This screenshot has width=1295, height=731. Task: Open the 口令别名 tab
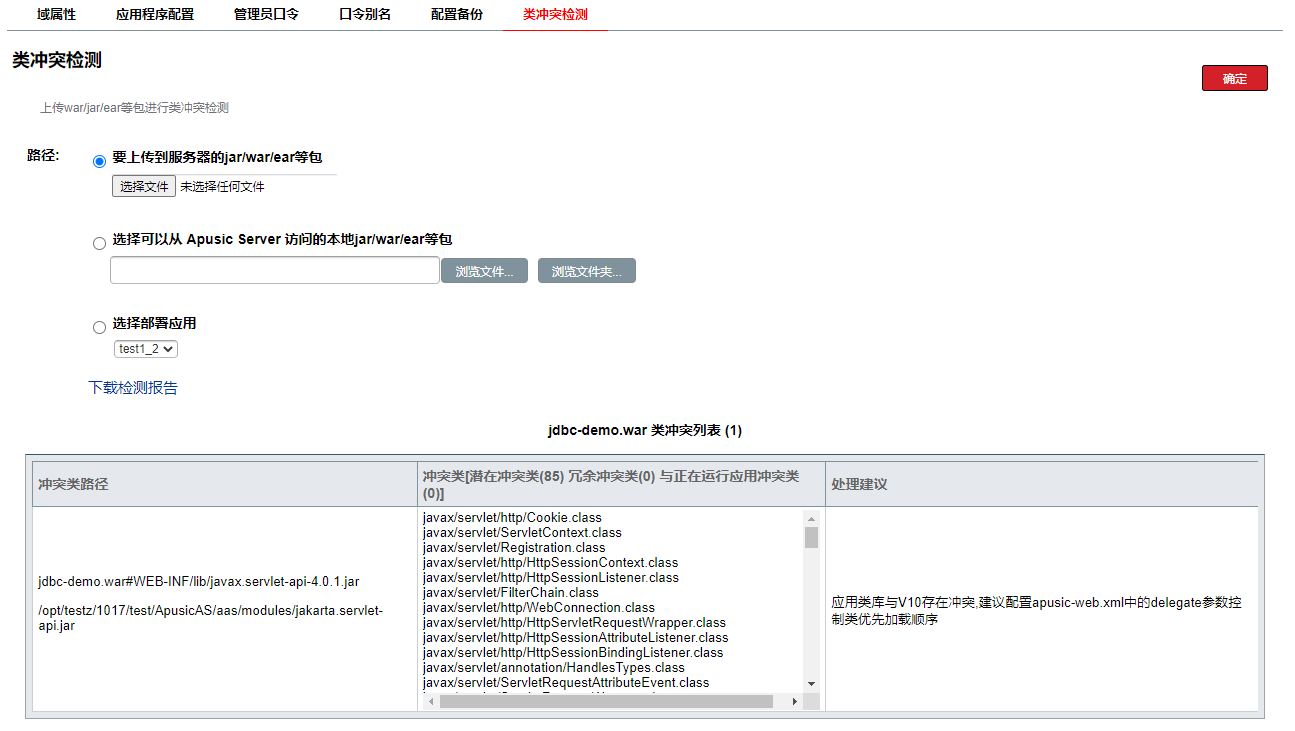click(x=365, y=15)
